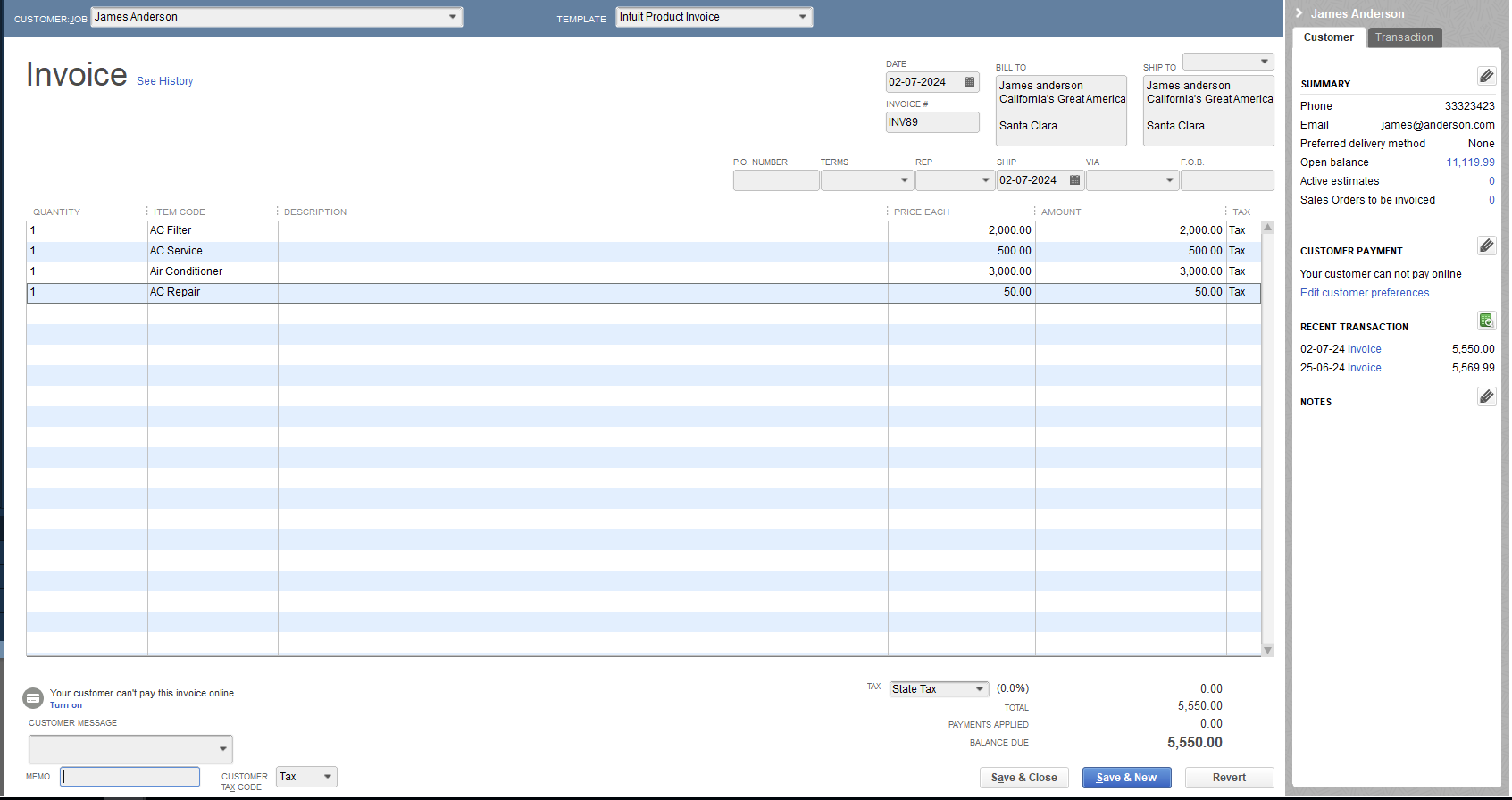The image size is (1512, 800).
Task: Click the line items scrollbar down arrow
Action: [x=1267, y=650]
